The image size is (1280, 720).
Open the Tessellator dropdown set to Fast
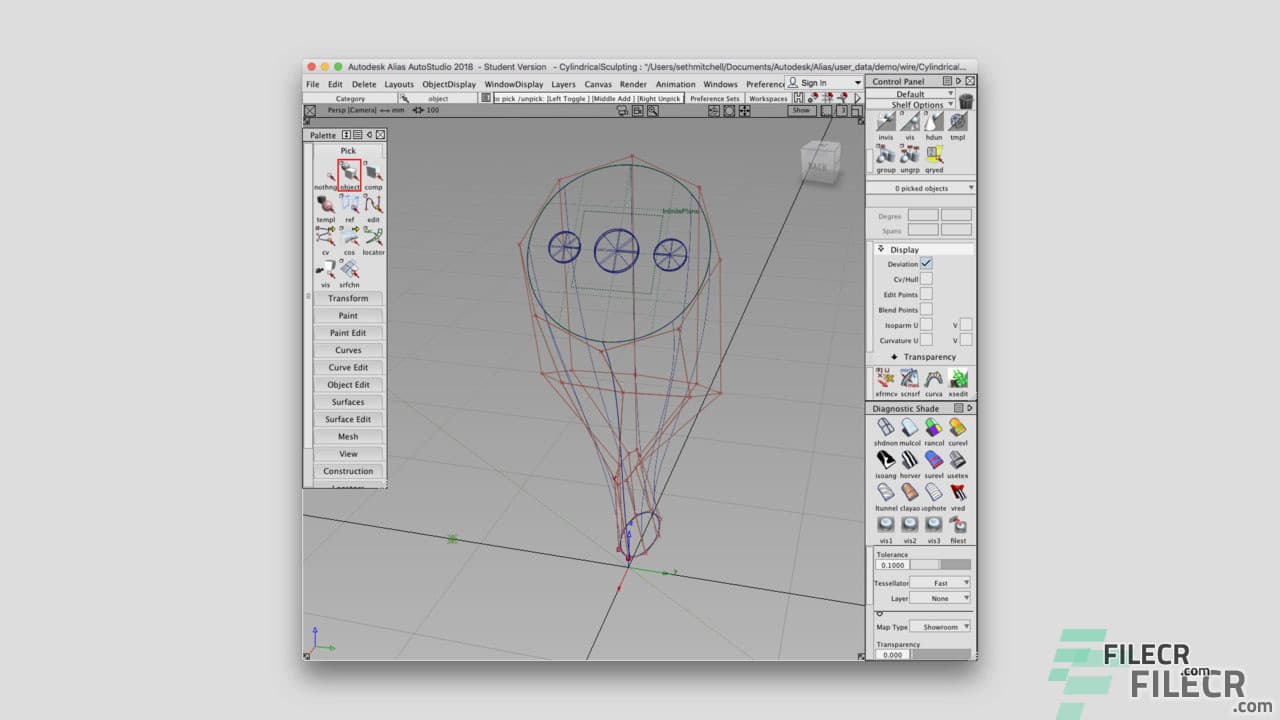pyautogui.click(x=940, y=582)
